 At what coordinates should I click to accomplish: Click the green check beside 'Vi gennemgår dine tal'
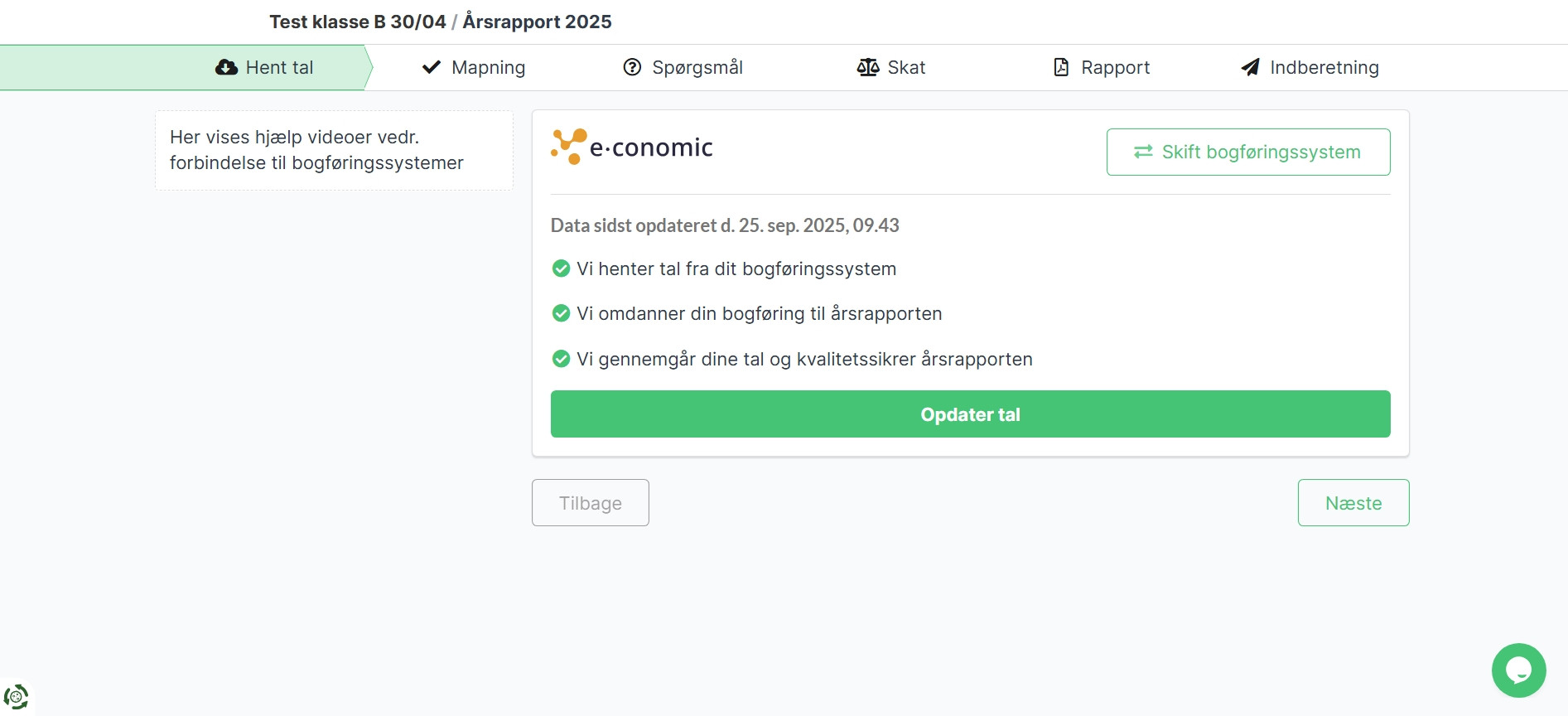(561, 359)
